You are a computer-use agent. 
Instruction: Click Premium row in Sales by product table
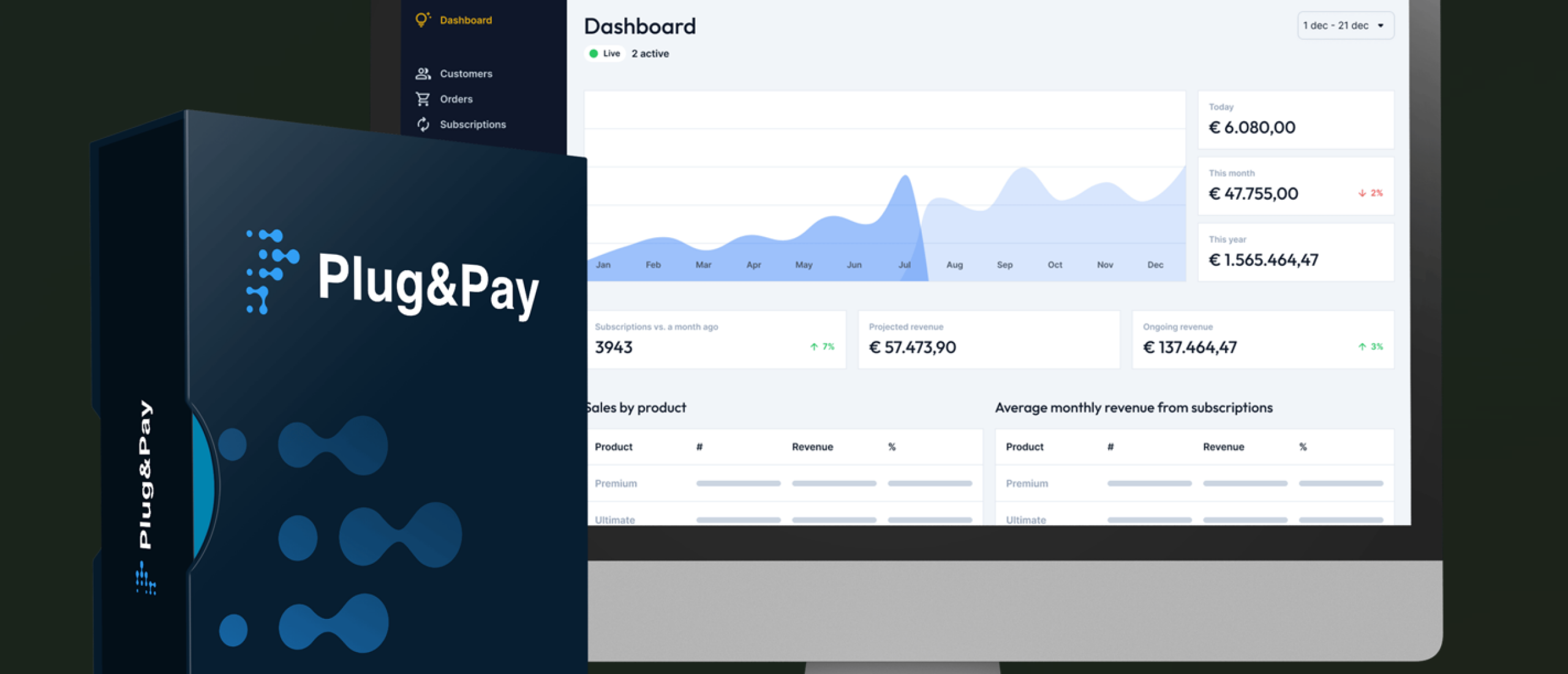[x=784, y=483]
